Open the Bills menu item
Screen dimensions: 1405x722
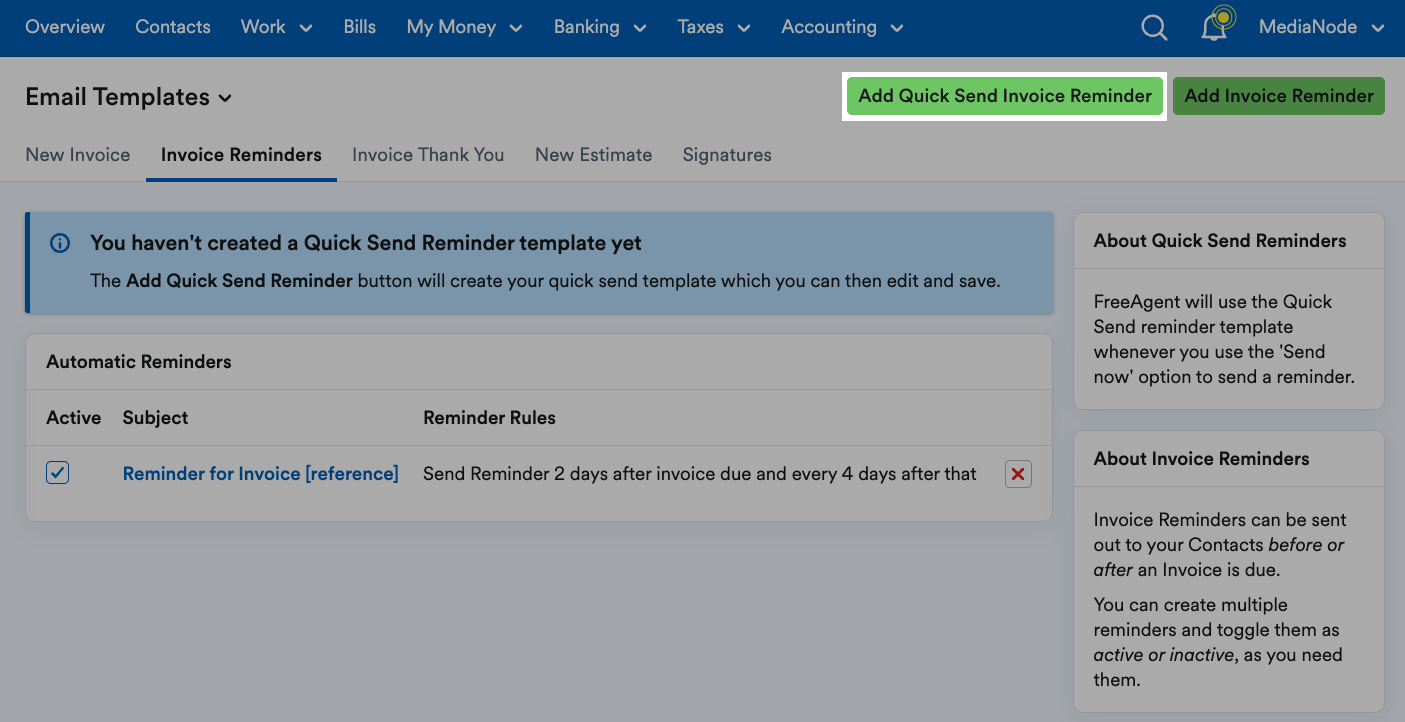[x=360, y=27]
